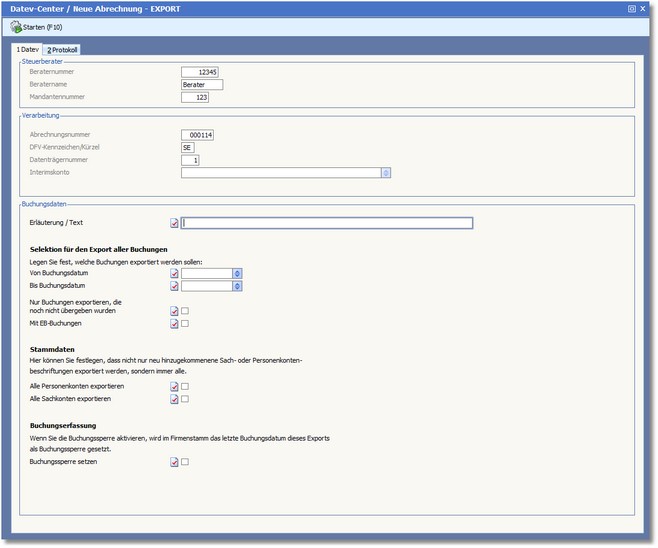This screenshot has width=658, height=548.
Task: Select the 1 Datev tab
Action: [26, 49]
